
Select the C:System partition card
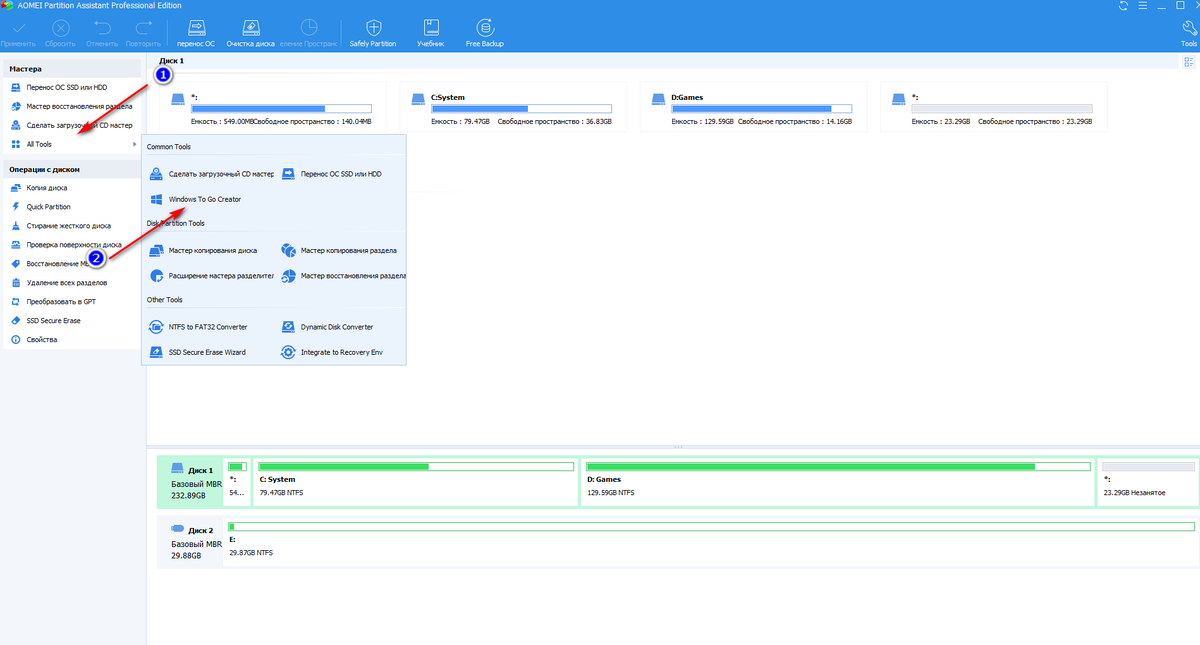pos(512,107)
